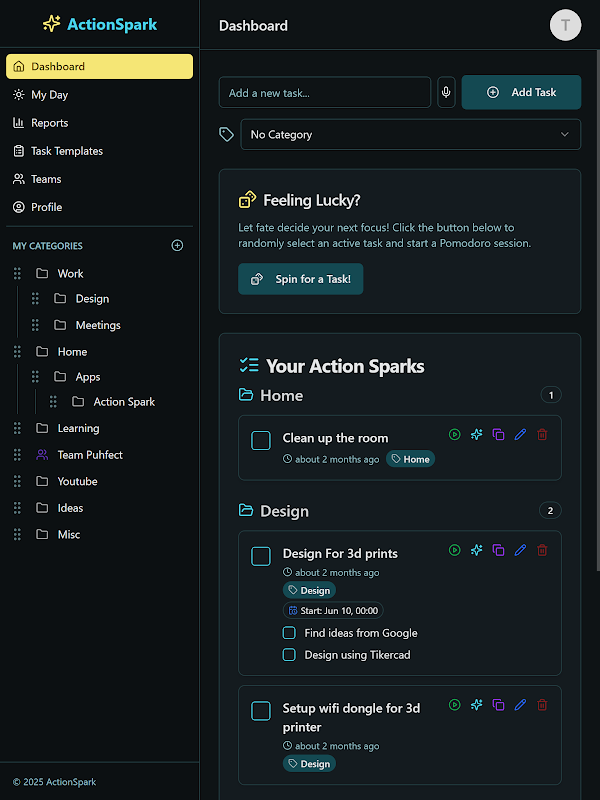Add a new category with plus icon
Viewport: 600px width, 800px height.
[x=177, y=245]
